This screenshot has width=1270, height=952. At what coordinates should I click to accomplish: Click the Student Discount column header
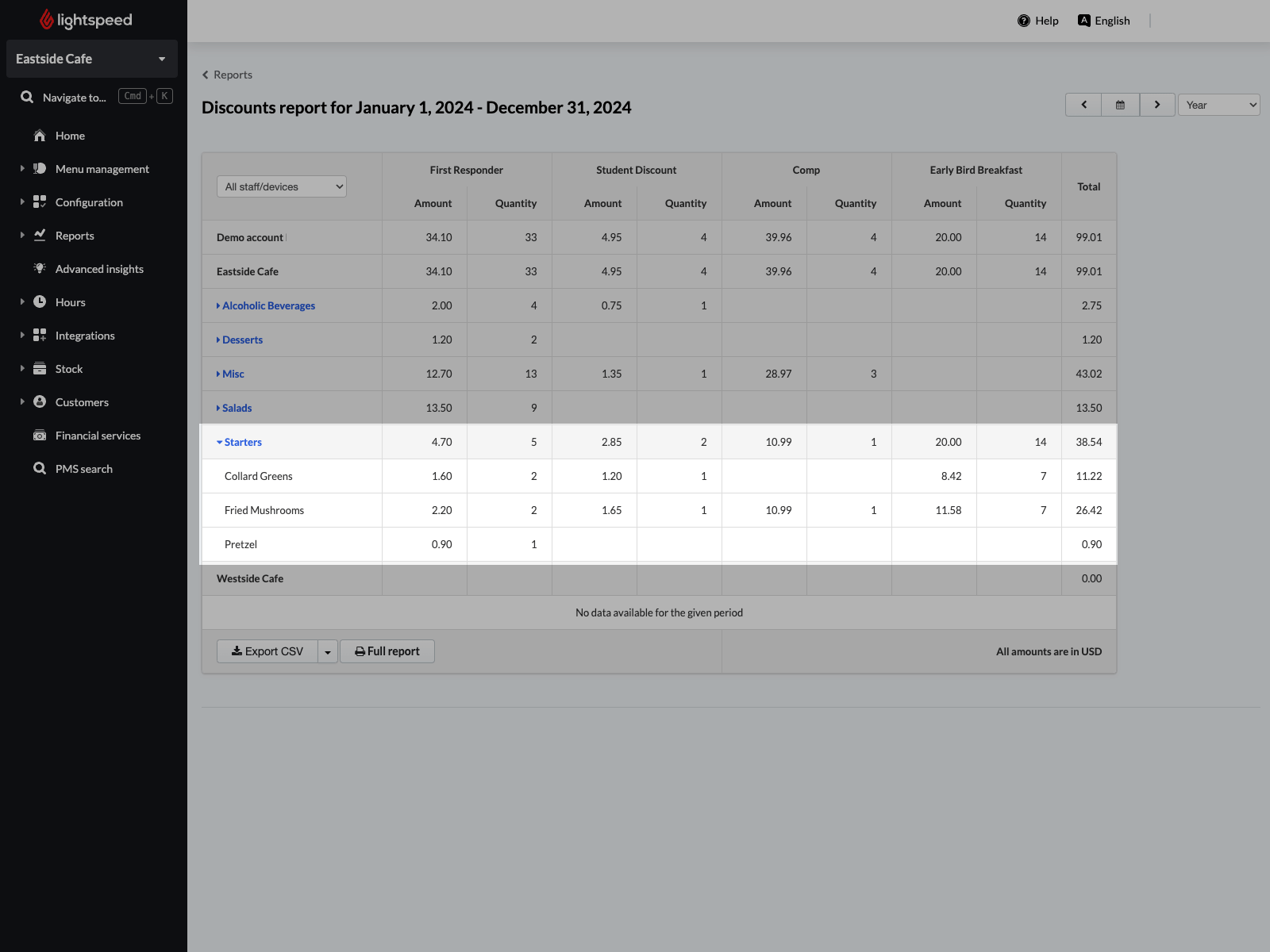pyautogui.click(x=637, y=170)
